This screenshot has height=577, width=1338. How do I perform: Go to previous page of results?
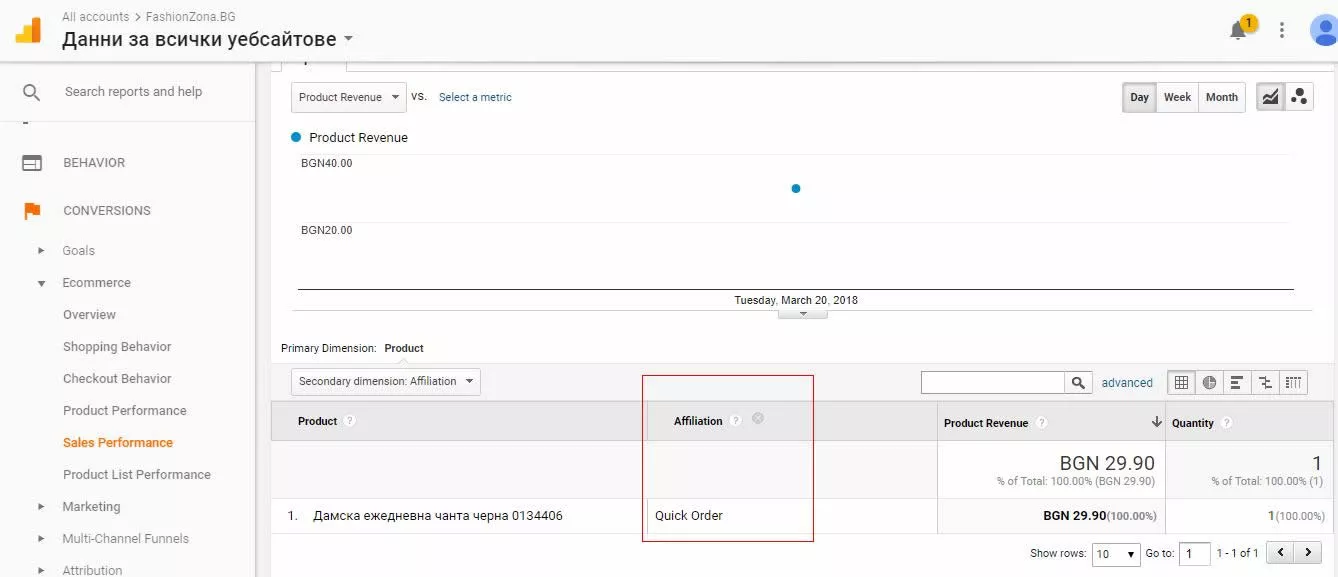(x=1280, y=553)
